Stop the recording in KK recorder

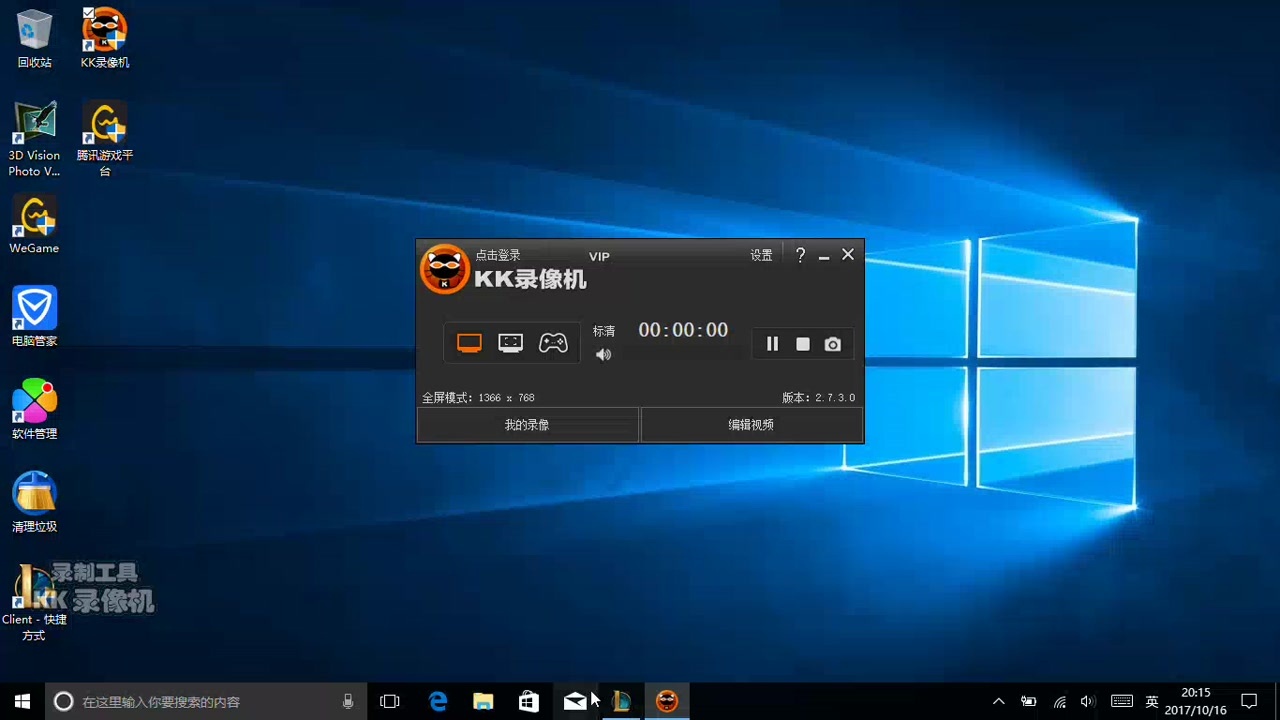(802, 344)
